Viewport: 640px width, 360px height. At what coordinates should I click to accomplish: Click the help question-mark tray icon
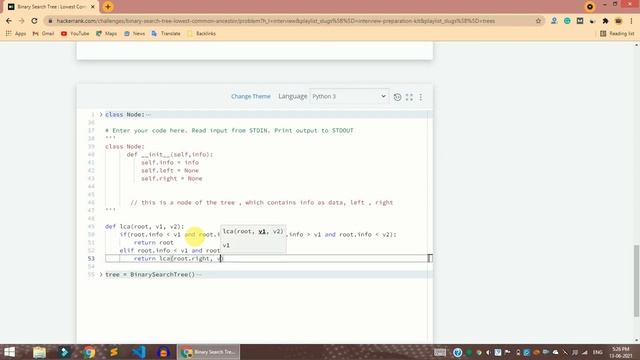coord(457,352)
